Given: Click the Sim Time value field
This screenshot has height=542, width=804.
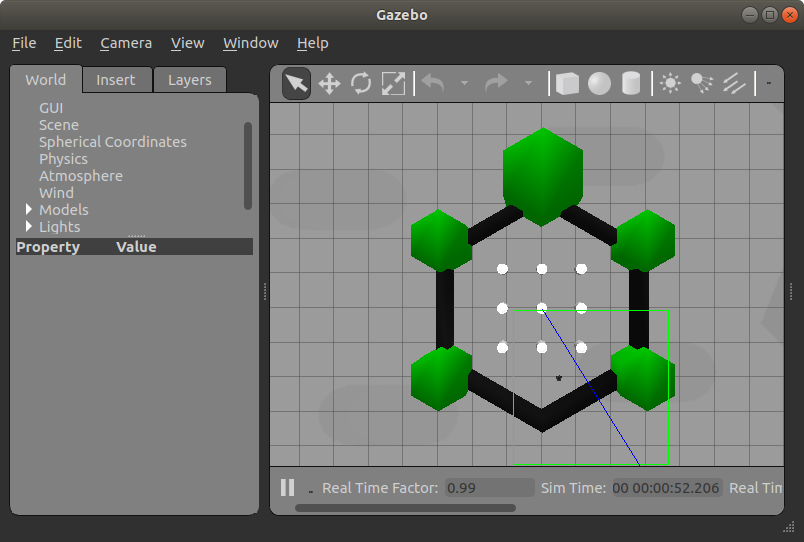Looking at the screenshot, I should pos(667,488).
